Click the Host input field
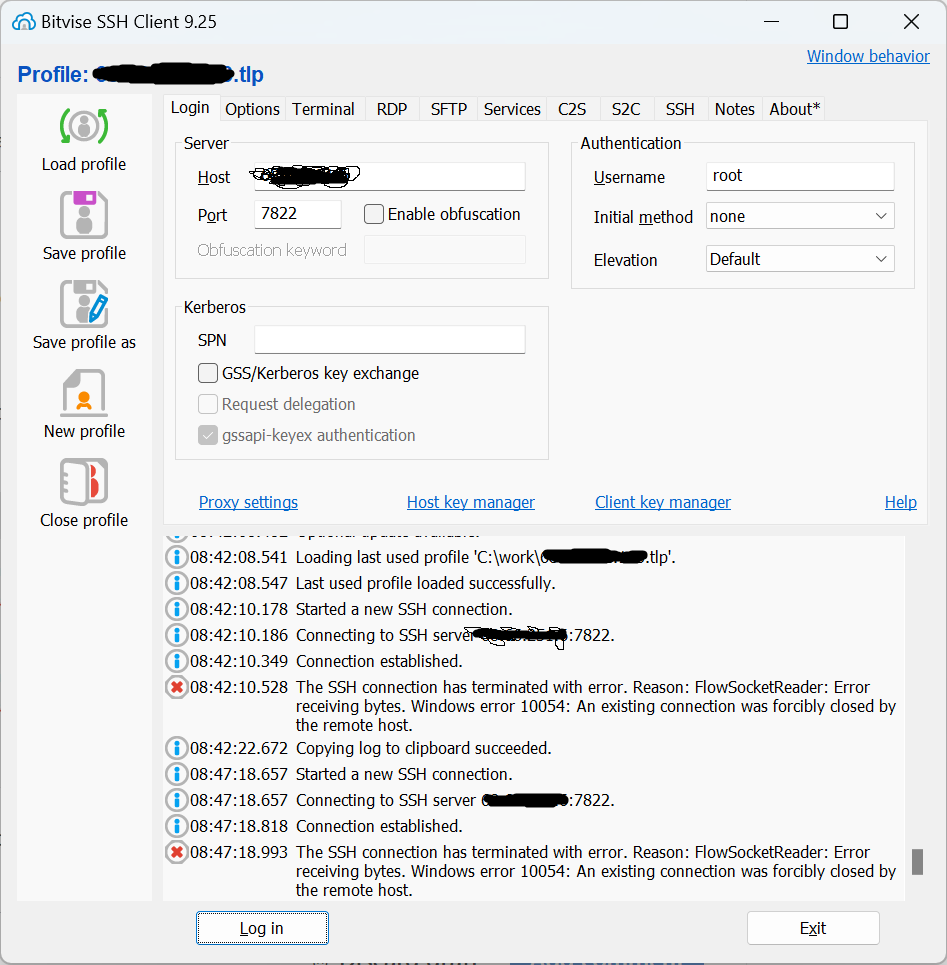This screenshot has width=947, height=965. tap(390, 177)
